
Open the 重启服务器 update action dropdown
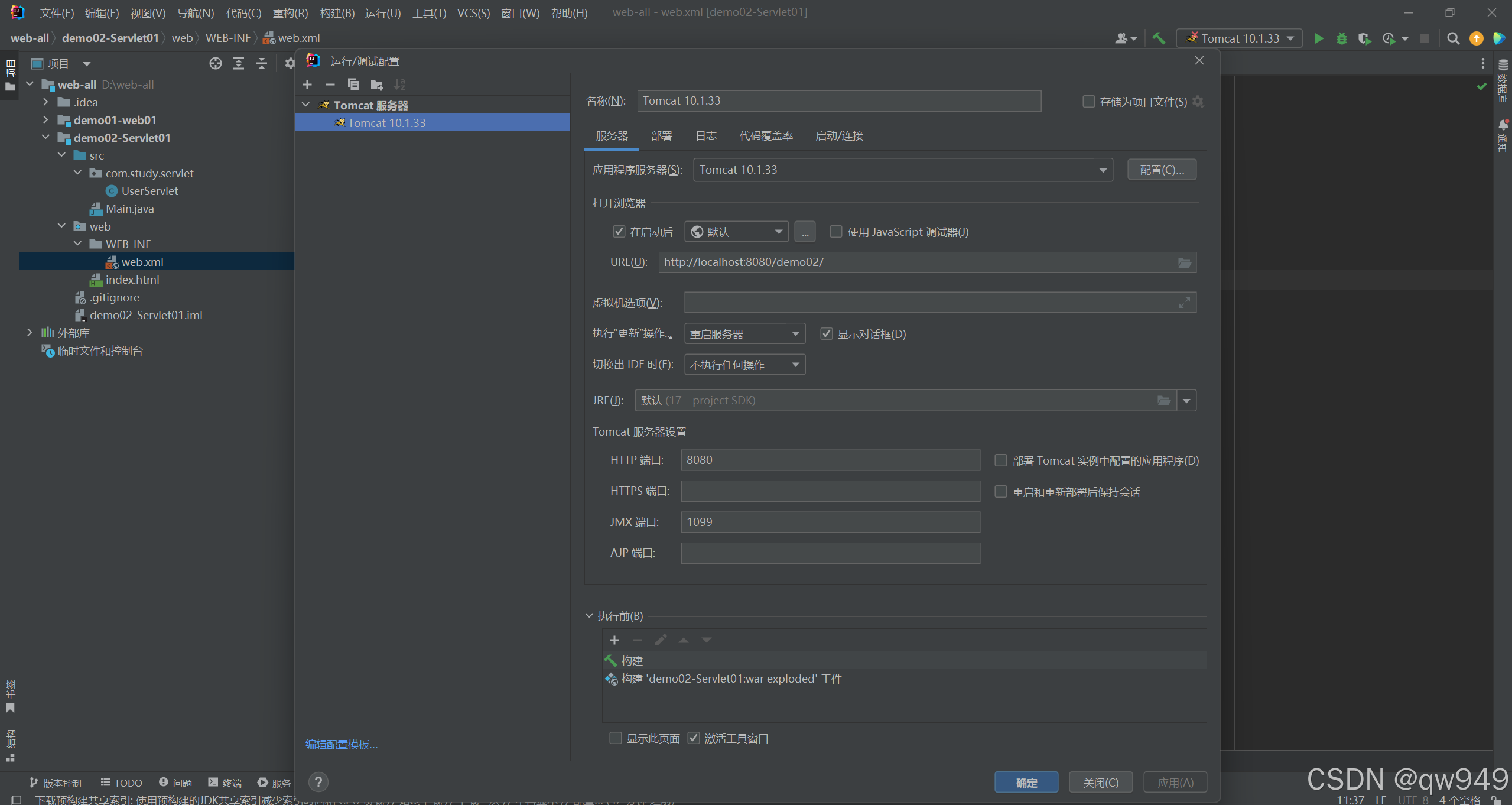[x=795, y=333]
